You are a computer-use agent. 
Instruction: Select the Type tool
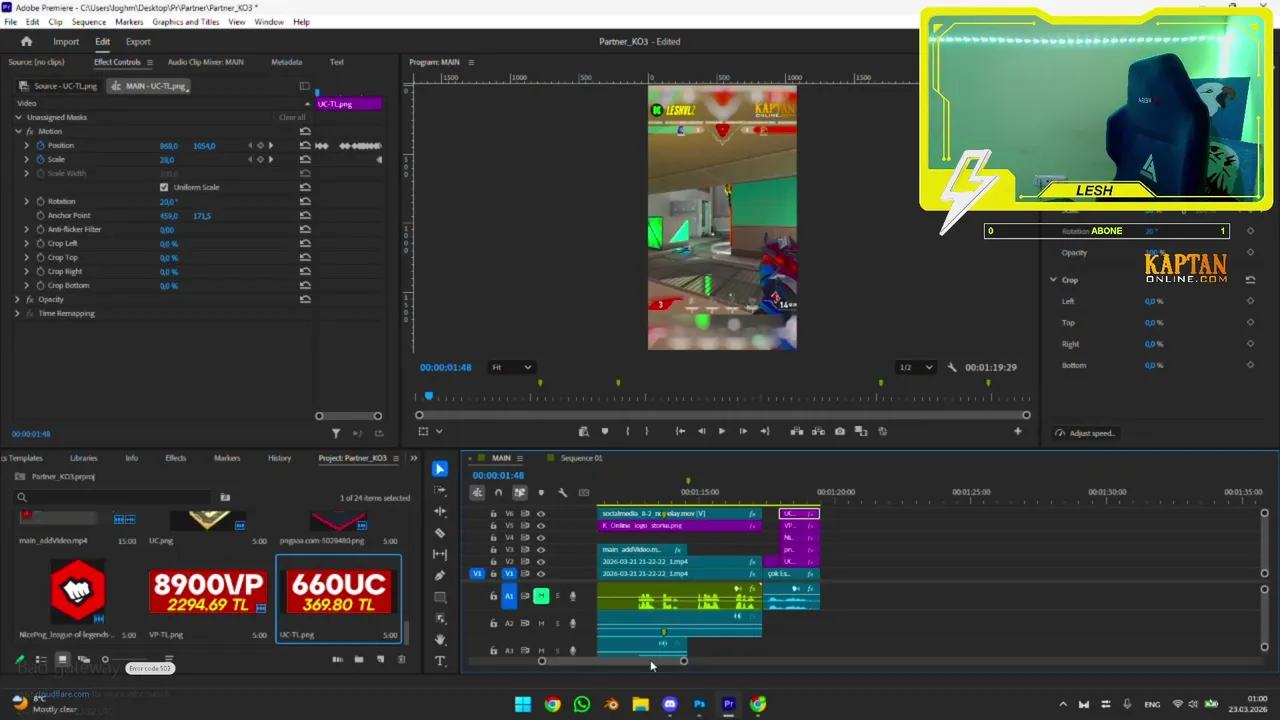pyautogui.click(x=440, y=661)
